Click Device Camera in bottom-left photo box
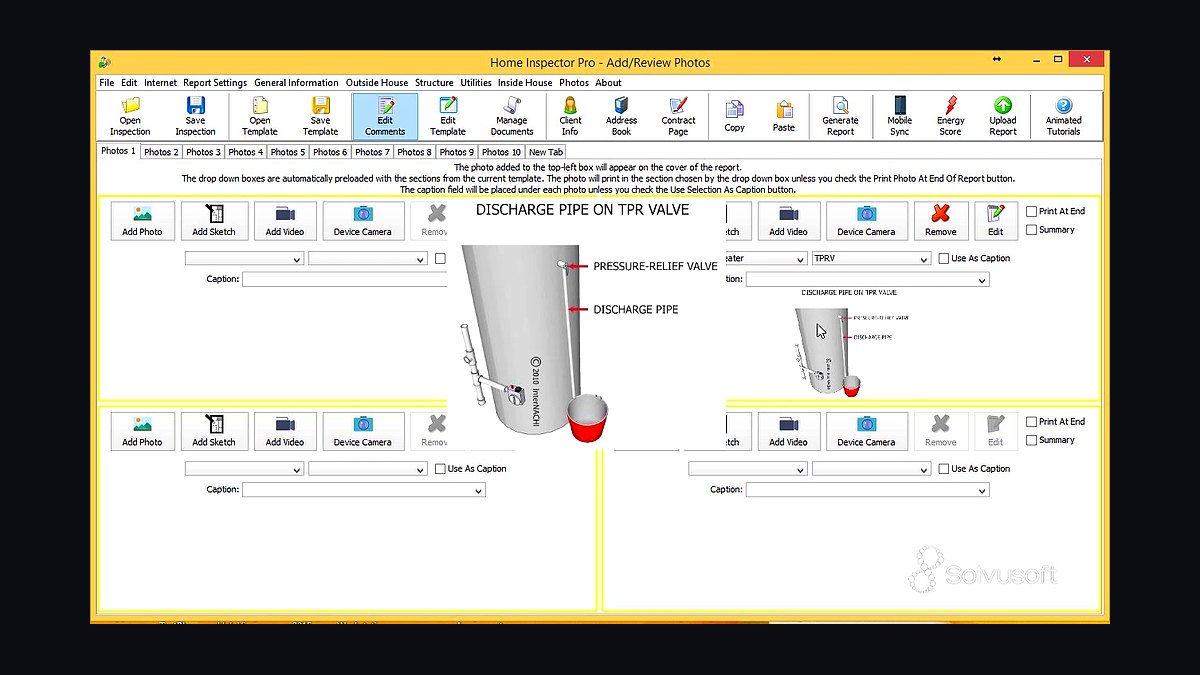1200x675 pixels. [x=363, y=431]
